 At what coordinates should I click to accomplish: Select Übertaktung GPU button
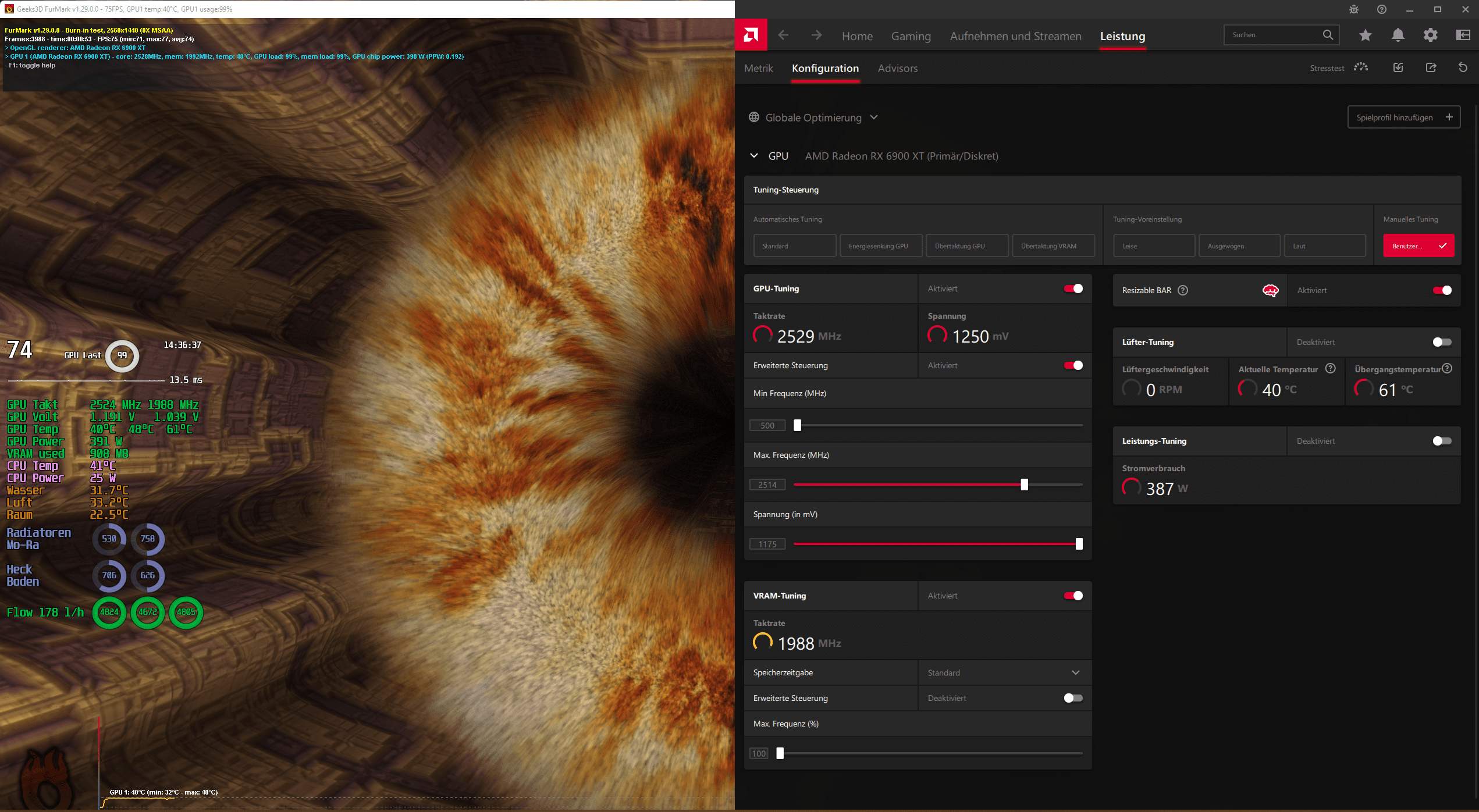(x=967, y=245)
